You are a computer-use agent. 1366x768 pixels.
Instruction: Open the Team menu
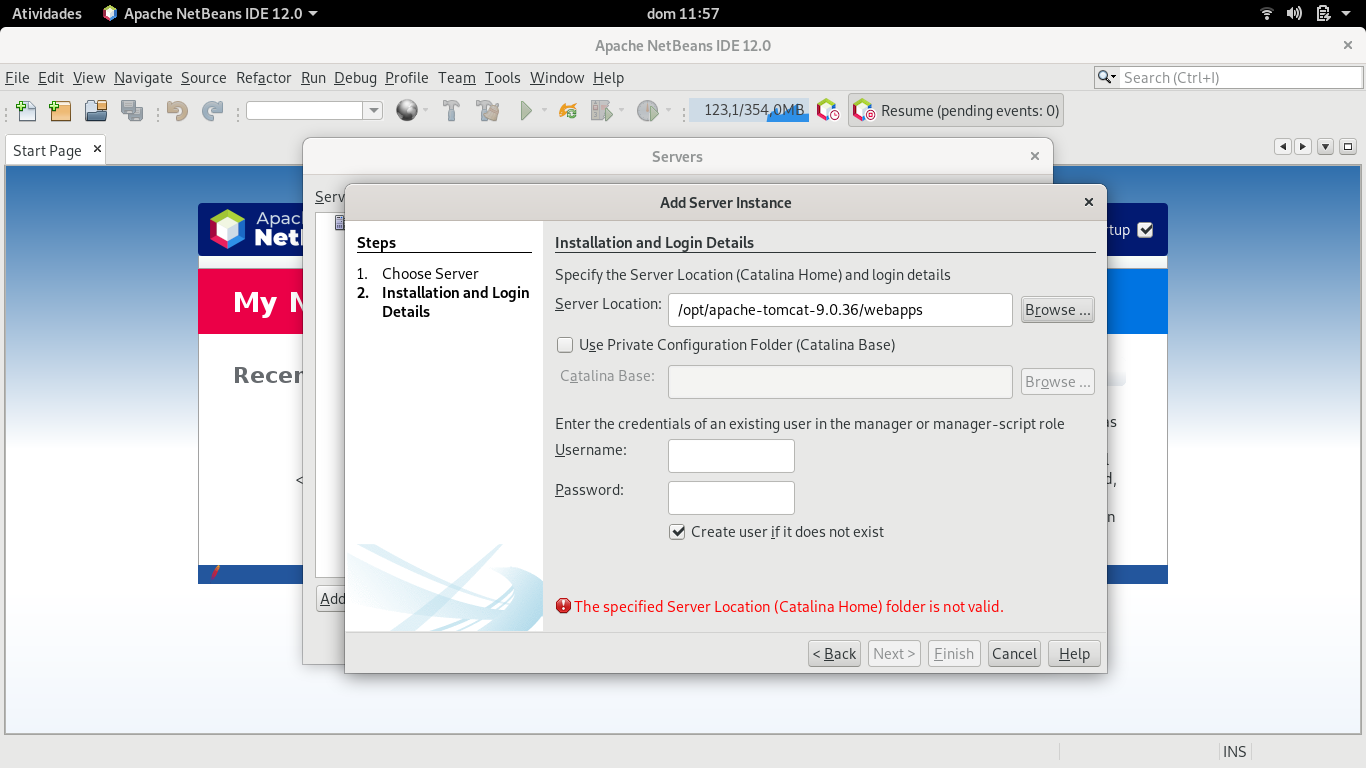pyautogui.click(x=457, y=78)
